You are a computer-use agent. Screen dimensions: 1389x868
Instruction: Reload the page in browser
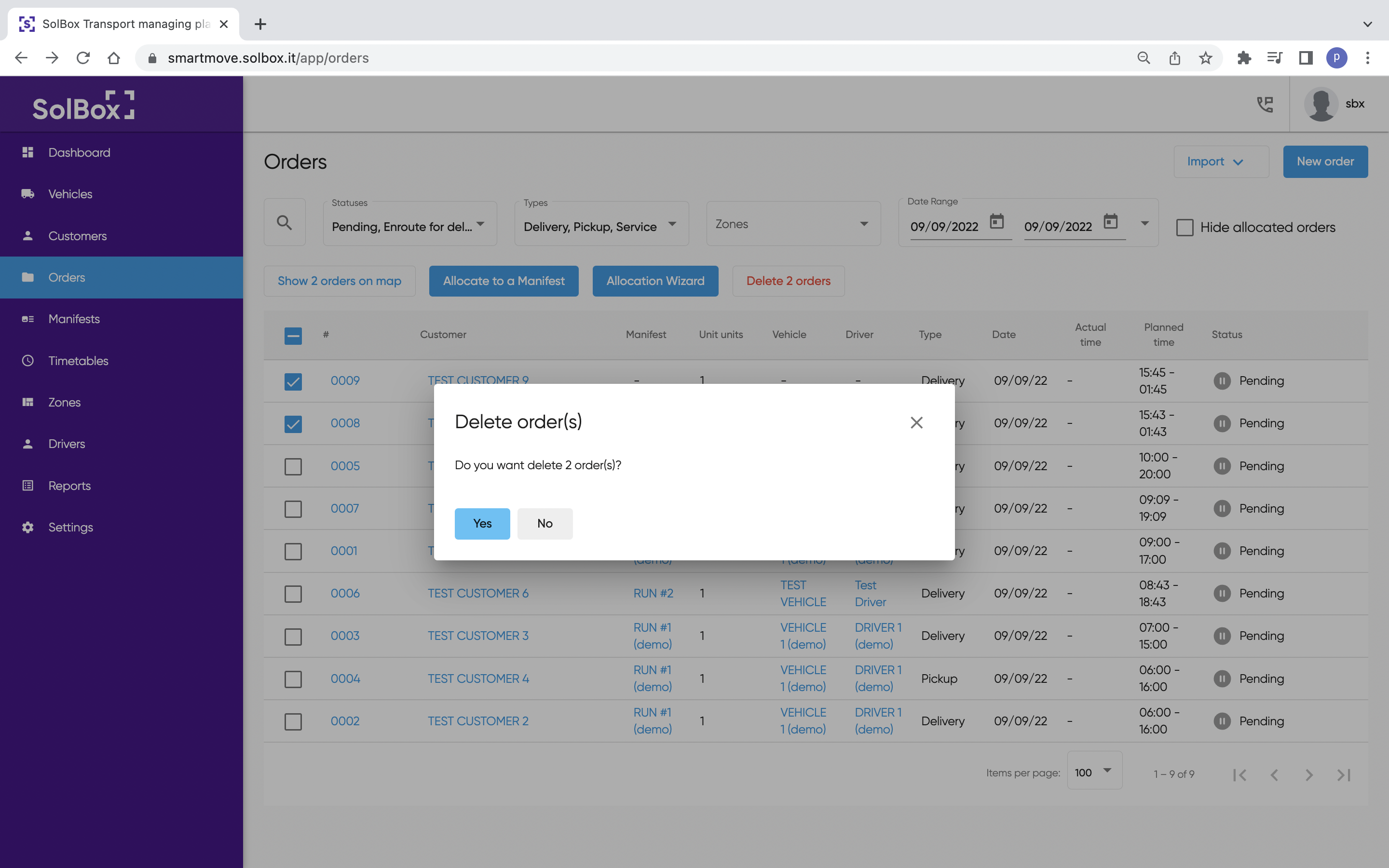click(x=83, y=58)
